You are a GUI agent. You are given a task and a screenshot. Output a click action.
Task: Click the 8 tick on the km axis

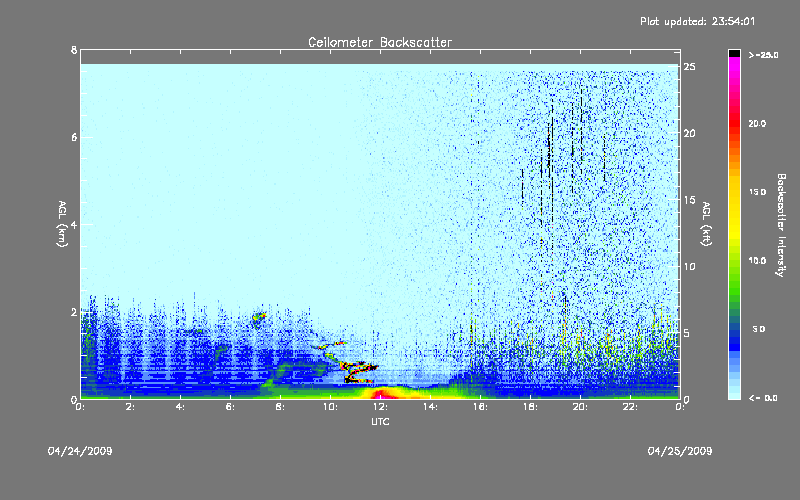[x=74, y=50]
